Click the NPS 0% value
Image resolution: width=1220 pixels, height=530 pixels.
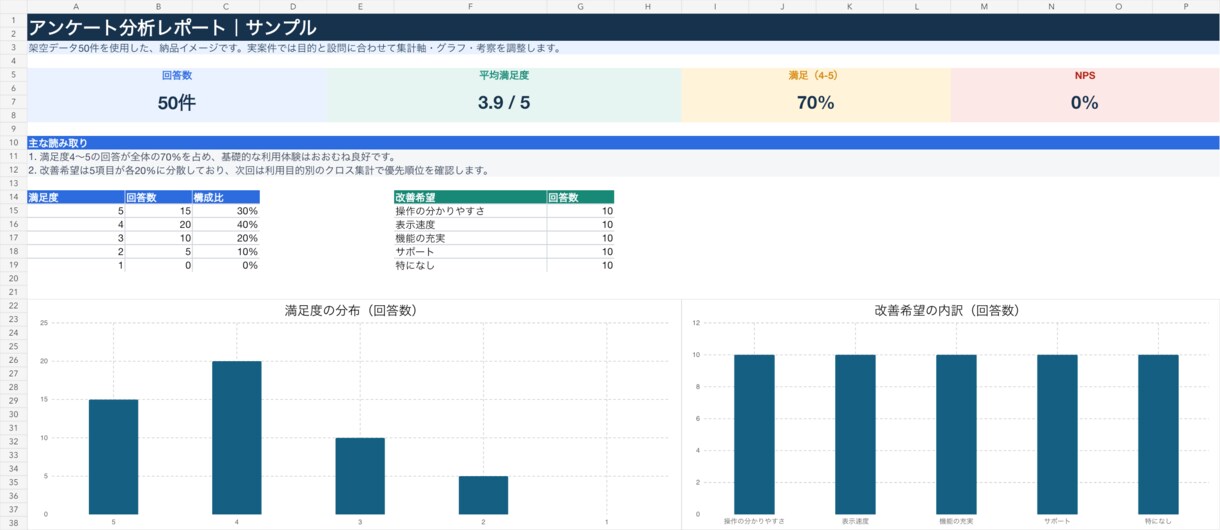(1085, 102)
